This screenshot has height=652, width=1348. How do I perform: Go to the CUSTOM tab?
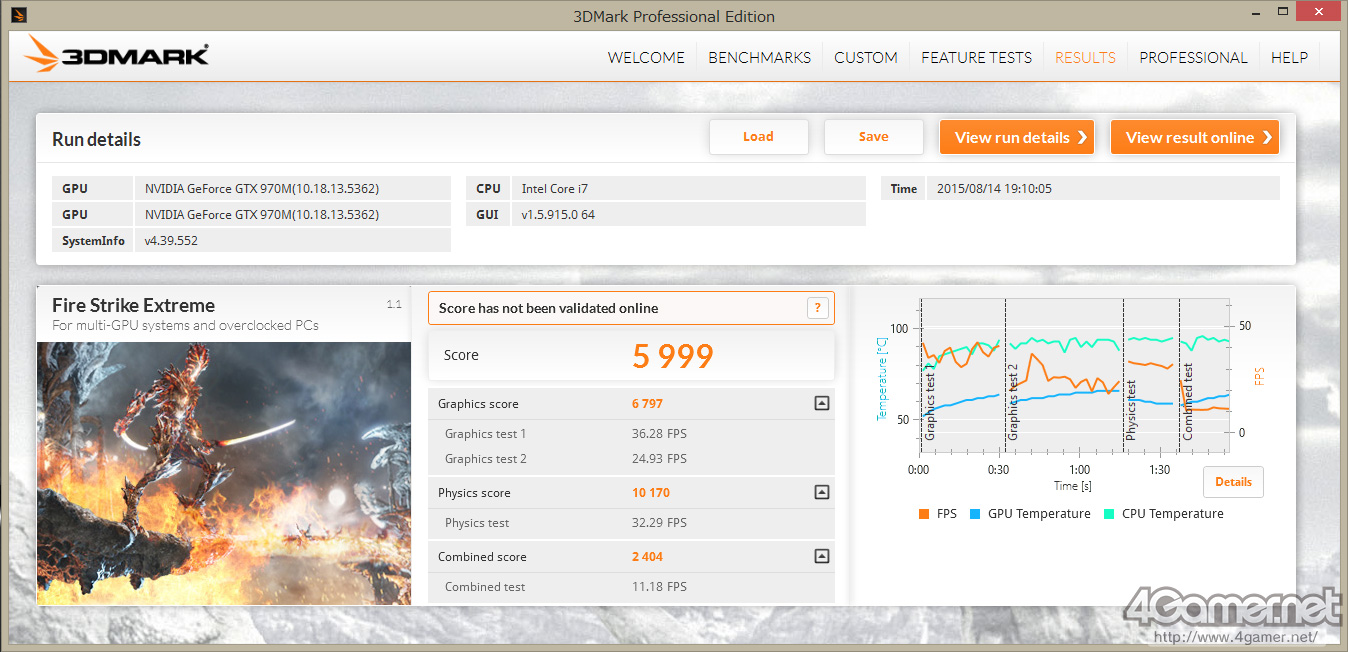(x=866, y=58)
